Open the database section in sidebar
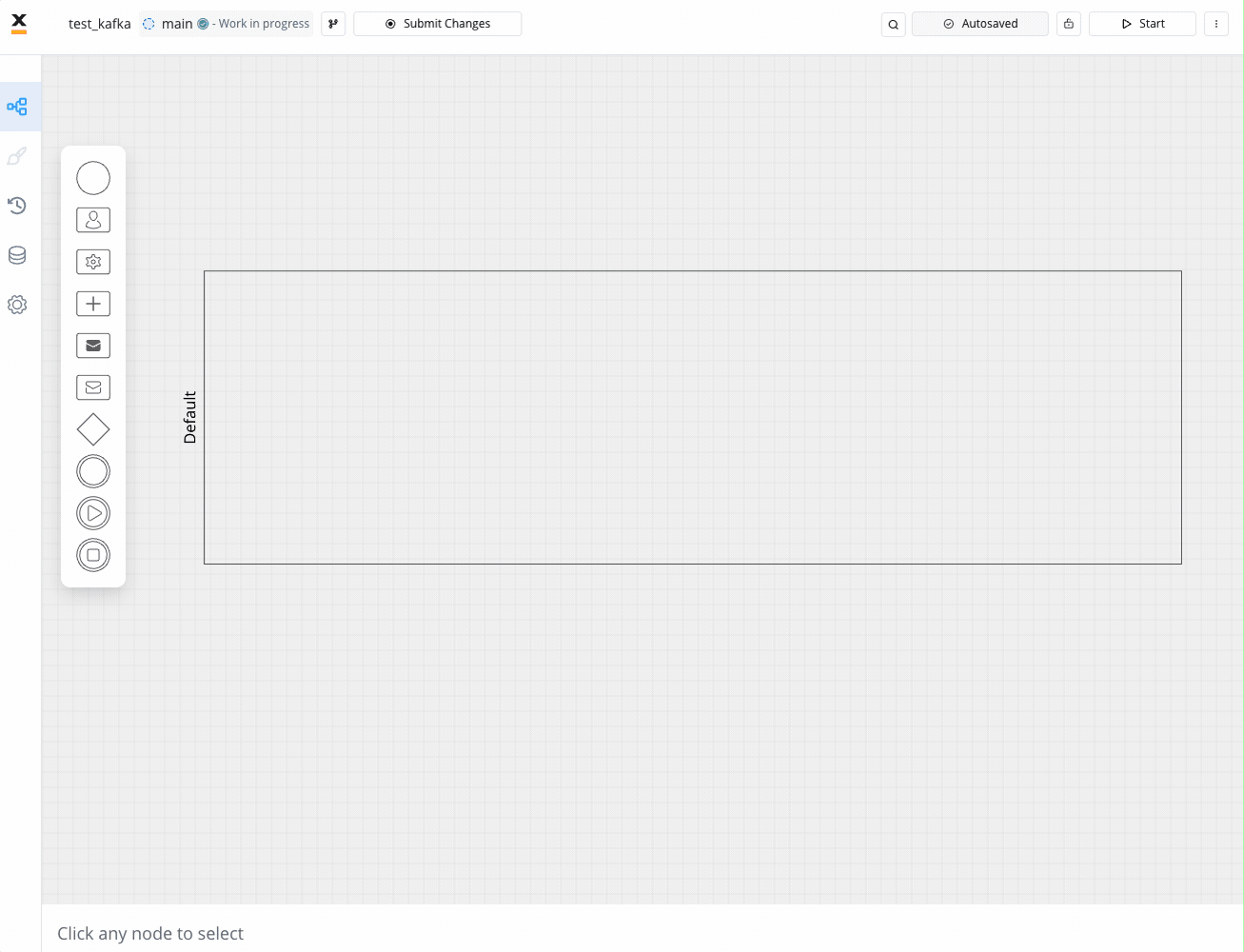This screenshot has height=952, width=1244. [17, 255]
